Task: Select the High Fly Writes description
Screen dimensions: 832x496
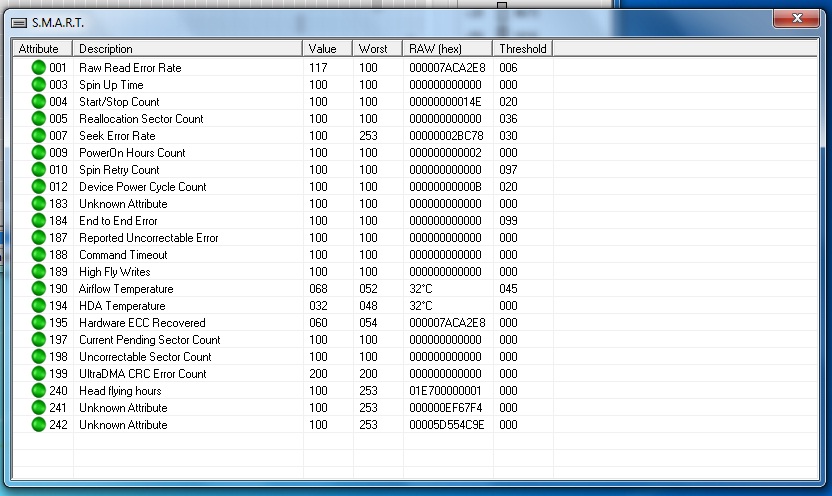Action: [115, 272]
